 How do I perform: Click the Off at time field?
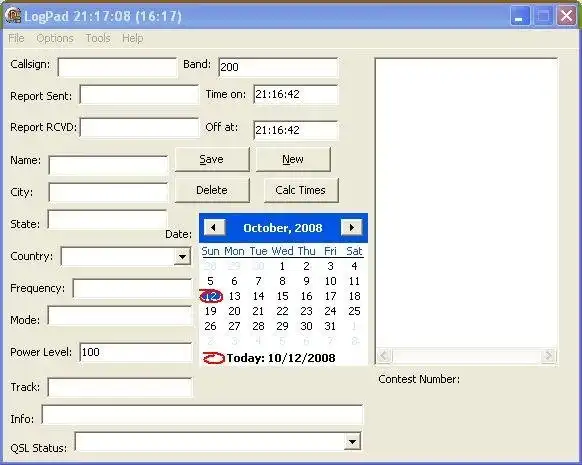tap(296, 130)
